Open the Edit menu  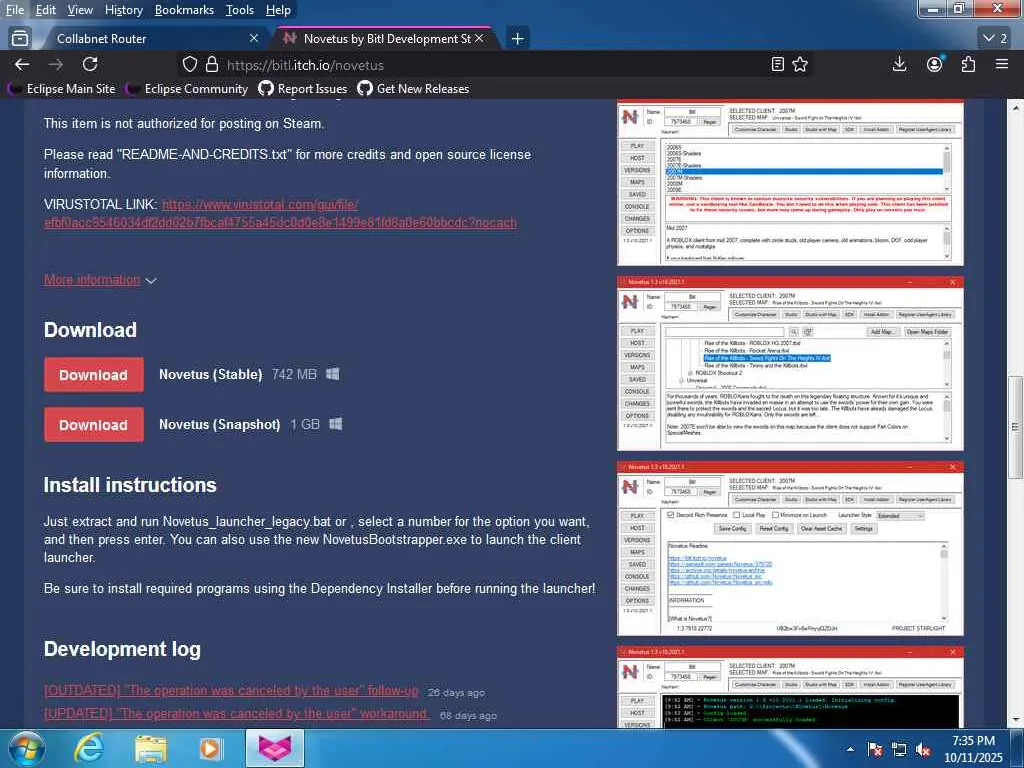coord(45,10)
